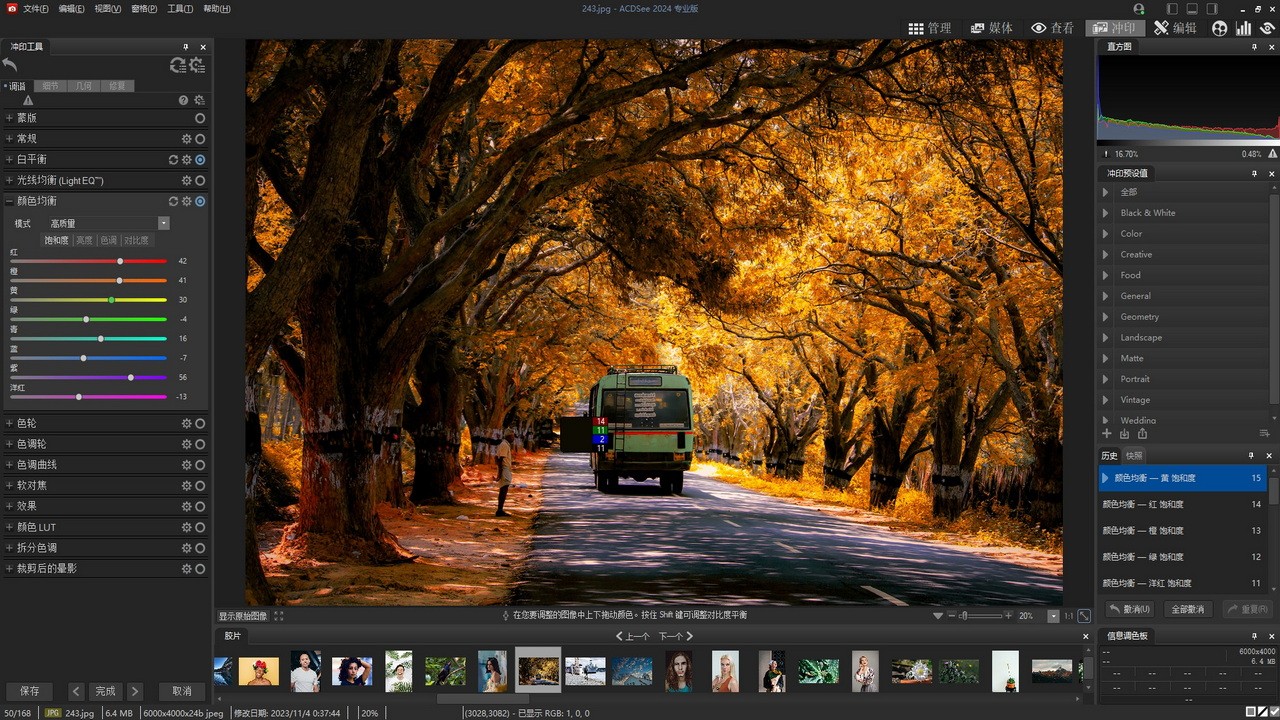Switch to 编辑 (Edit) mode

1174,28
